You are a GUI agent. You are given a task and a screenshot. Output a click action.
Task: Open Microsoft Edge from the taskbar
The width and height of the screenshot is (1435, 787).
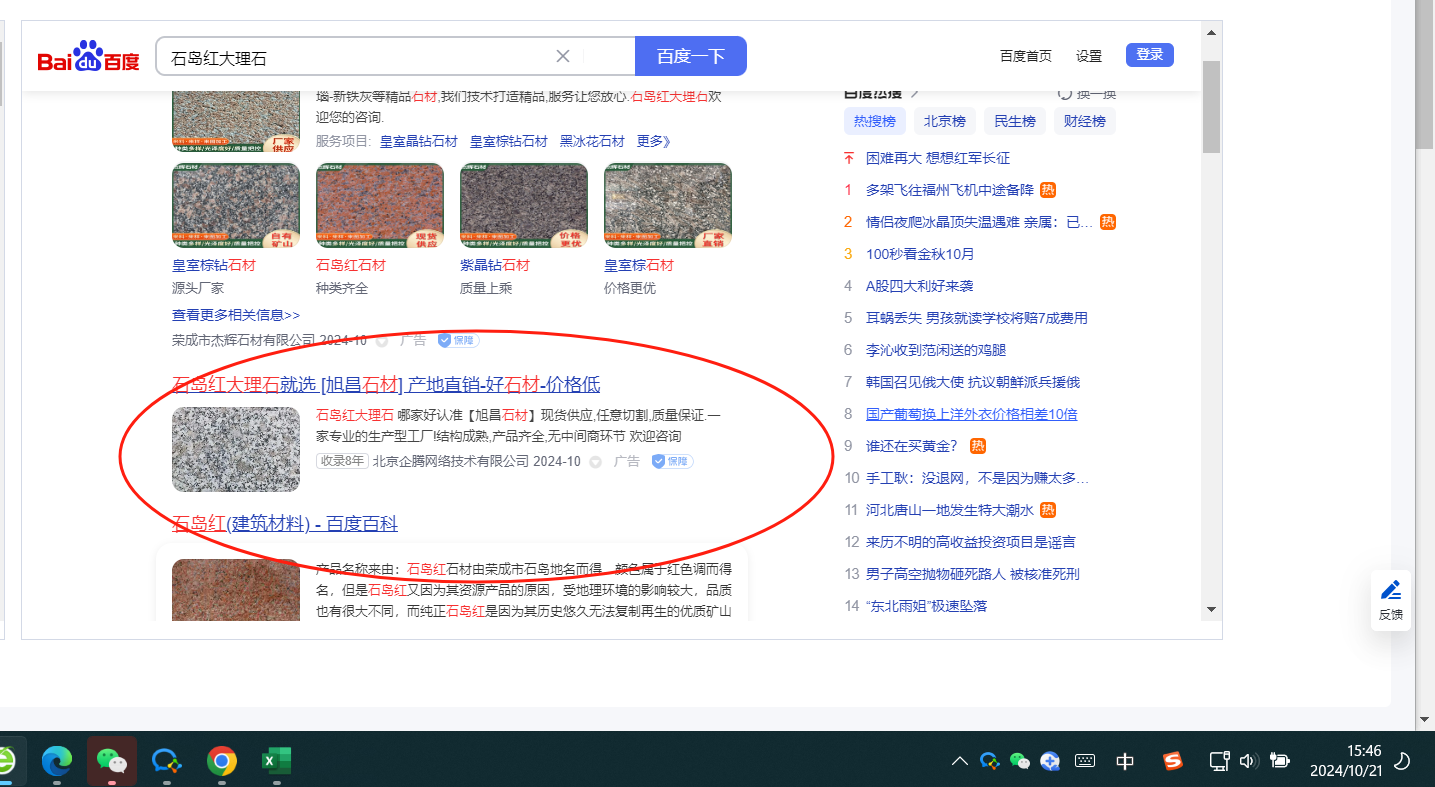(57, 762)
